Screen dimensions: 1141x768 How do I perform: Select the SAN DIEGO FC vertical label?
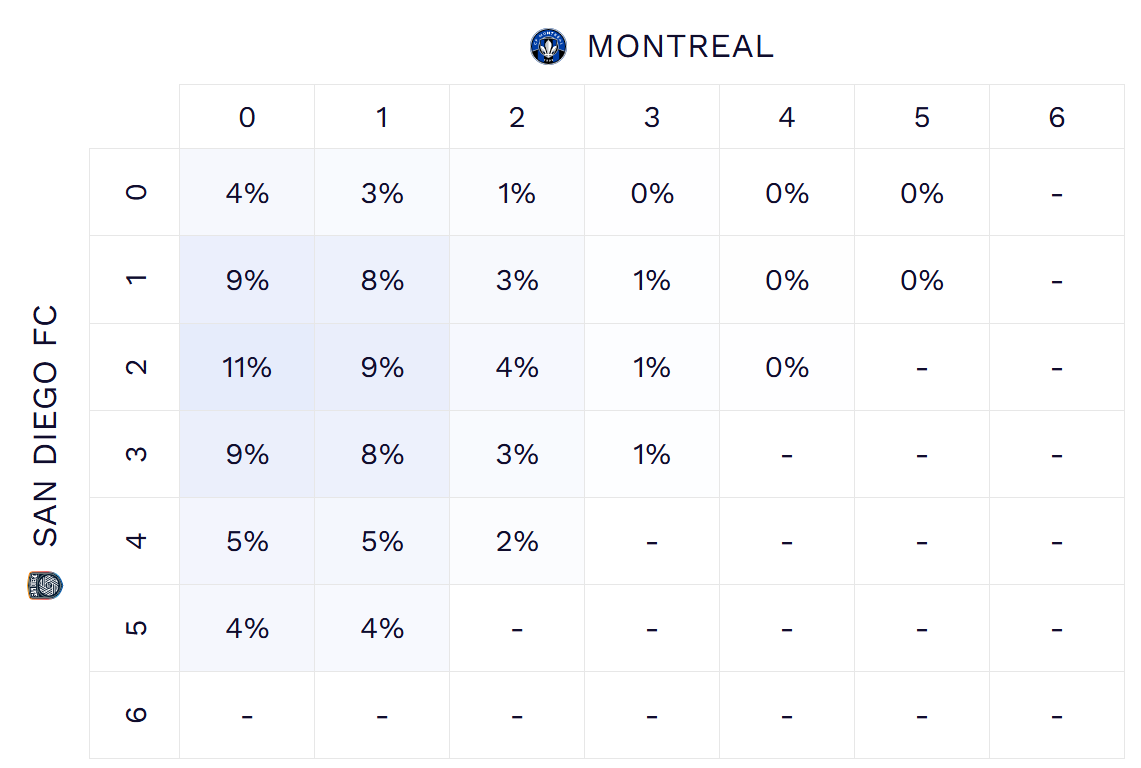pyautogui.click(x=46, y=427)
